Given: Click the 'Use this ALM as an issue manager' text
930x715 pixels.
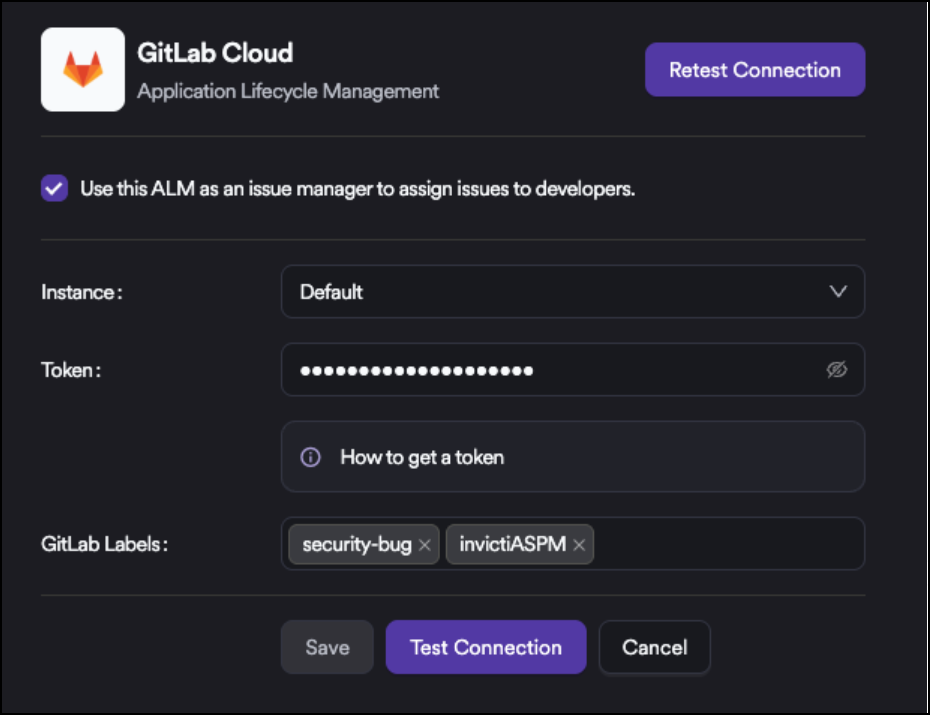Looking at the screenshot, I should pos(357,188).
